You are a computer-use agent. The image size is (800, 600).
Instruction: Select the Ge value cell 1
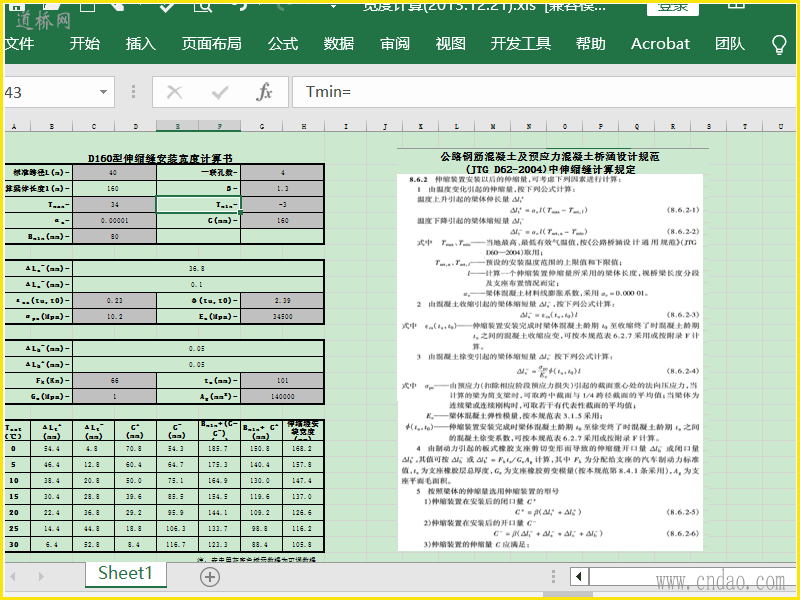click(x=114, y=396)
